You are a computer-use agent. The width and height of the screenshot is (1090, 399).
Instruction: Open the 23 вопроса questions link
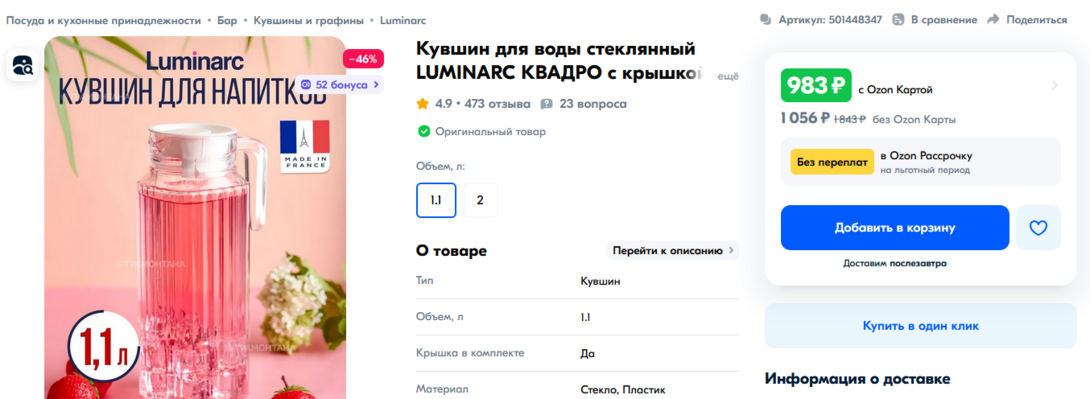[593, 104]
